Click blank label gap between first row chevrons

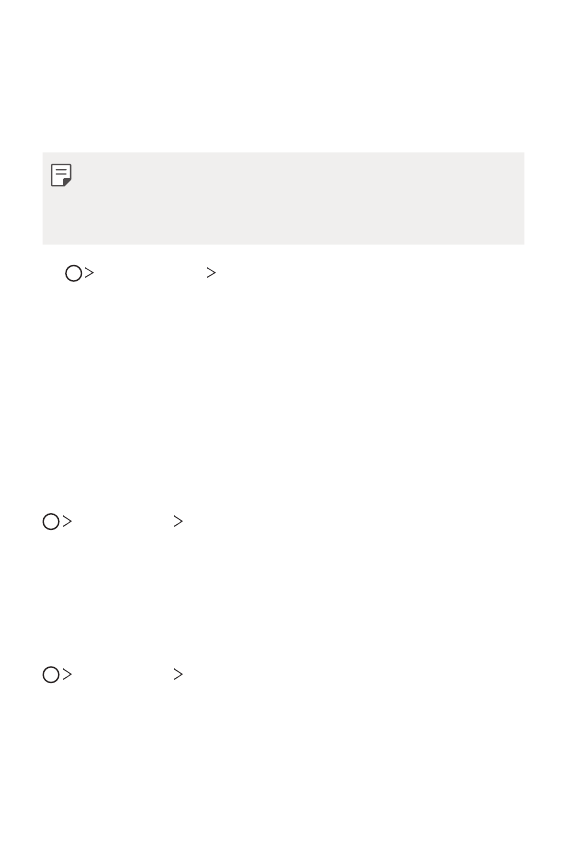tap(150, 273)
